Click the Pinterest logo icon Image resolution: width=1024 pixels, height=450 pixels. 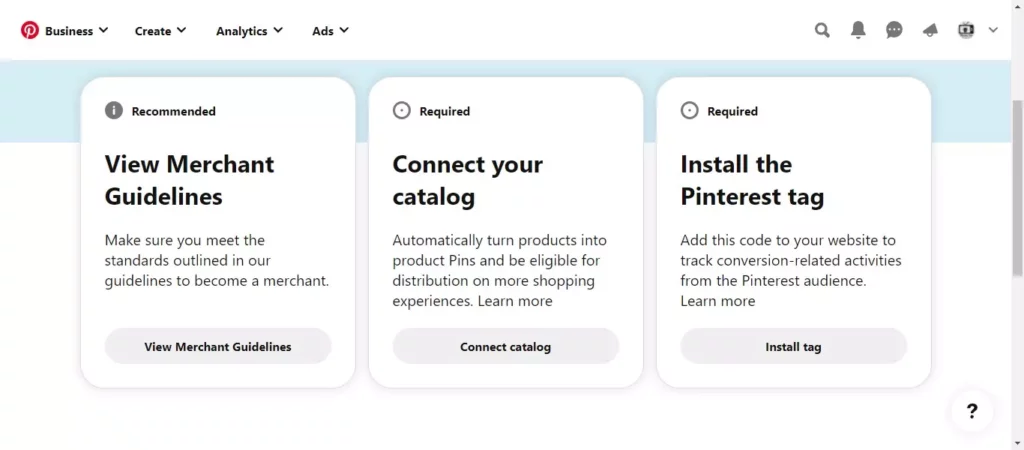30,30
